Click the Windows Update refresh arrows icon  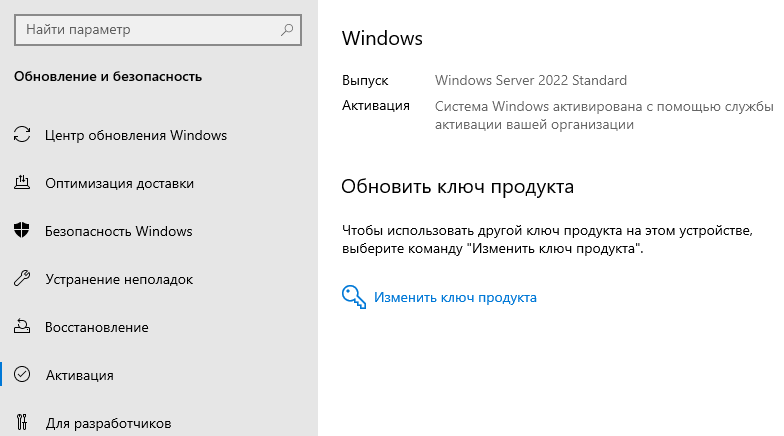point(22,134)
